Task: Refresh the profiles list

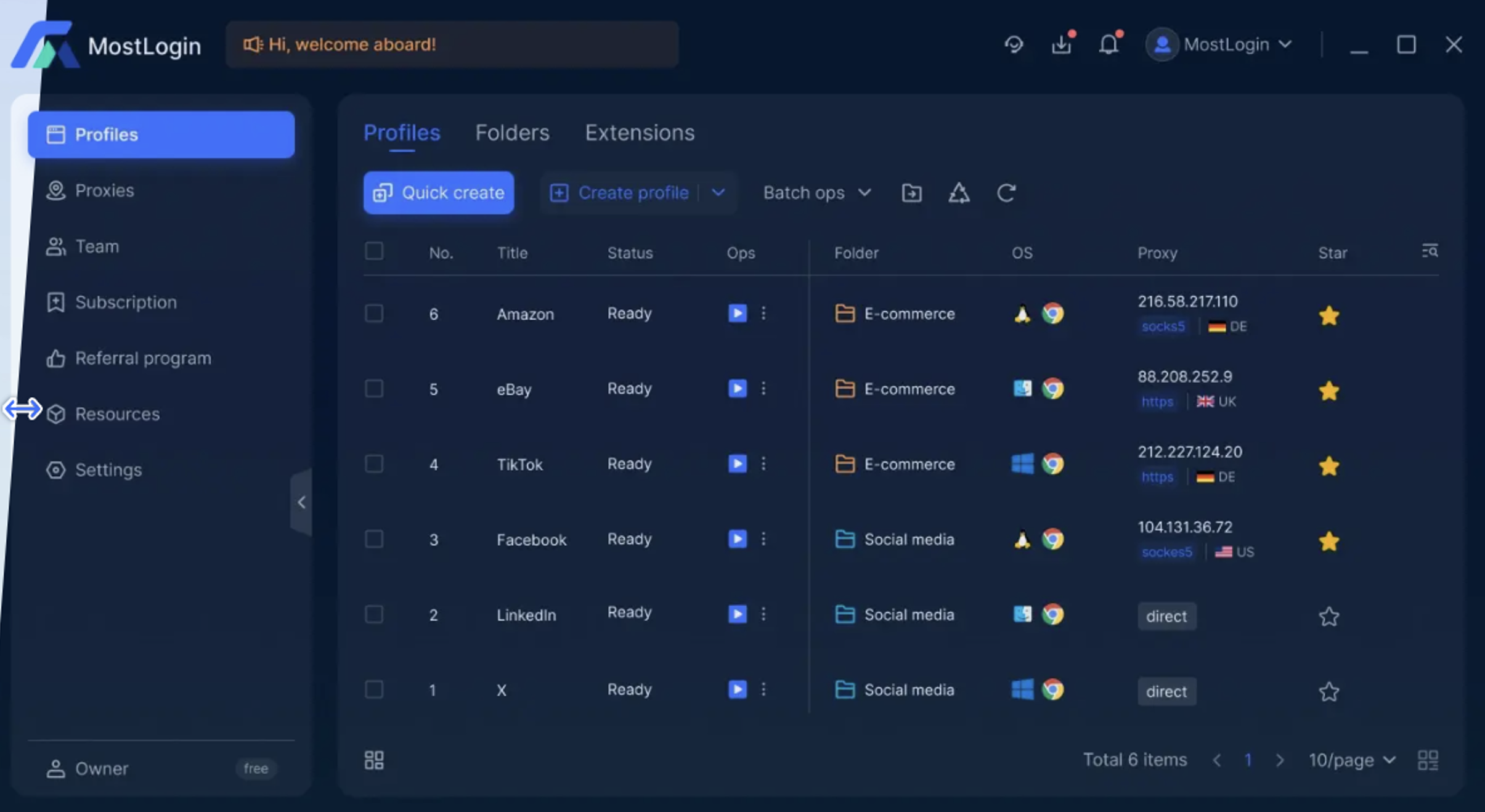Action: [x=1006, y=193]
